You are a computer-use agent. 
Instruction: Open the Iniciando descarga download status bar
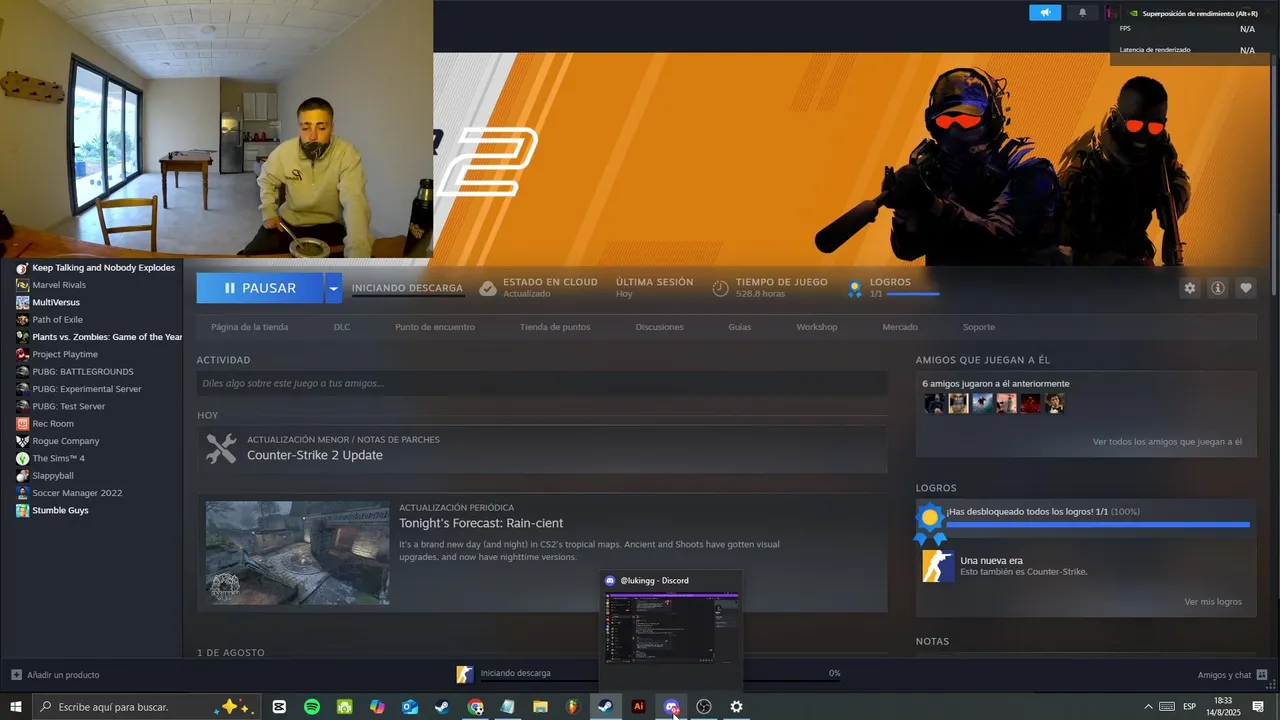(x=650, y=673)
